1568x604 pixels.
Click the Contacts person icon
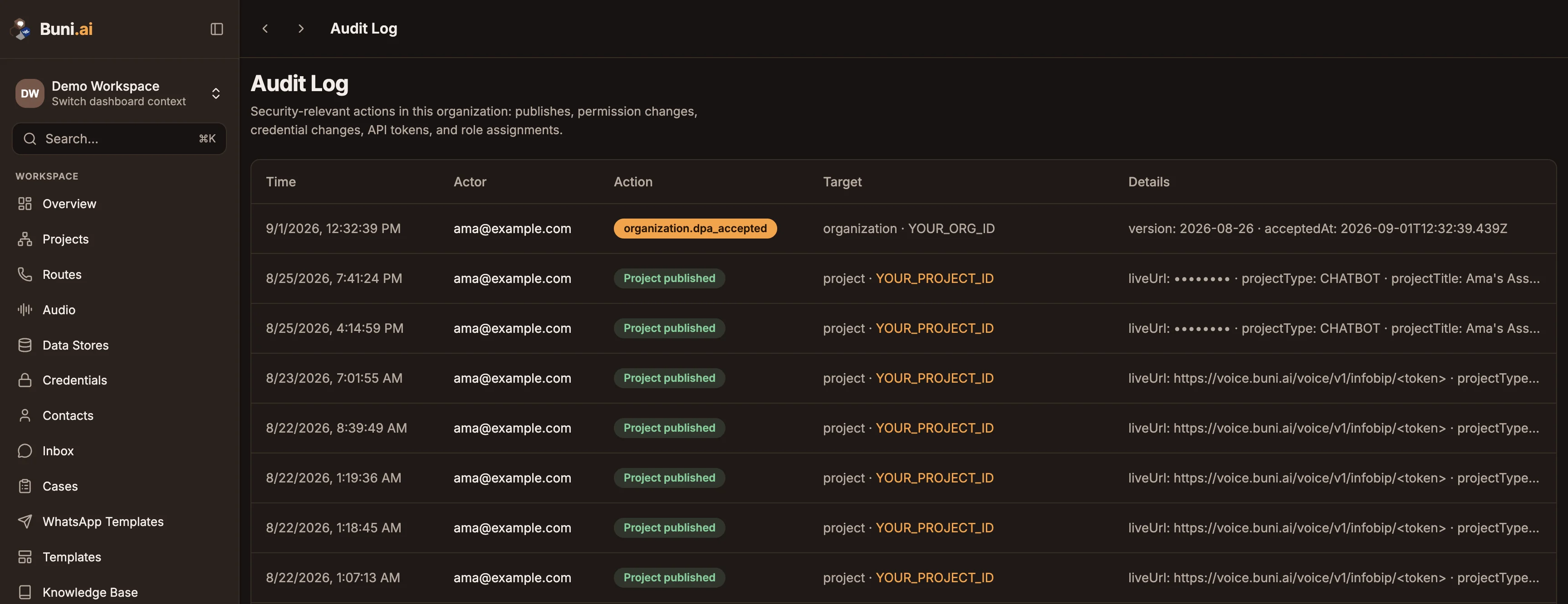click(x=25, y=415)
